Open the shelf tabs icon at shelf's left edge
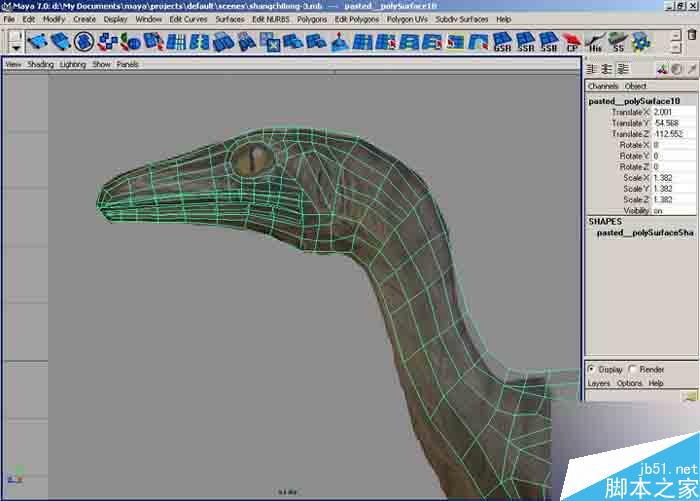 click(x=16, y=36)
